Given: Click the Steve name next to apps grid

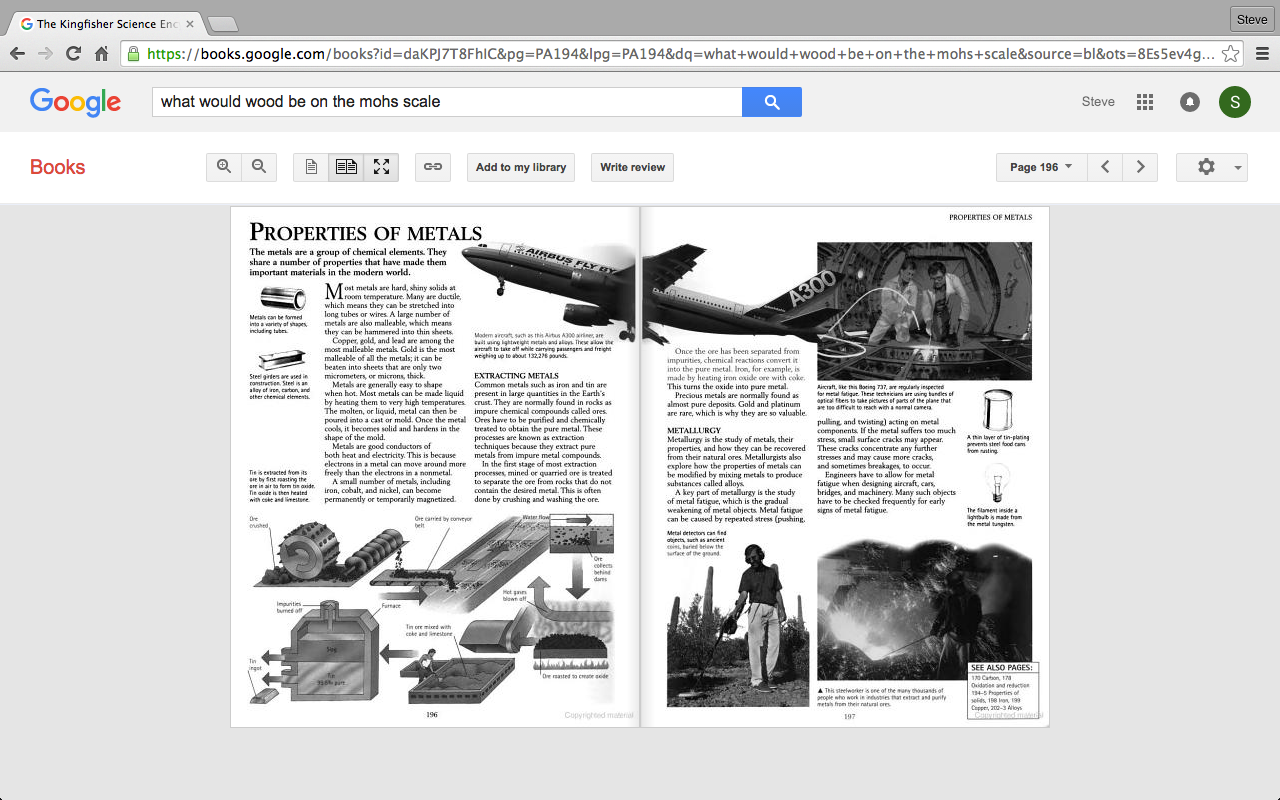Looking at the screenshot, I should [1098, 101].
